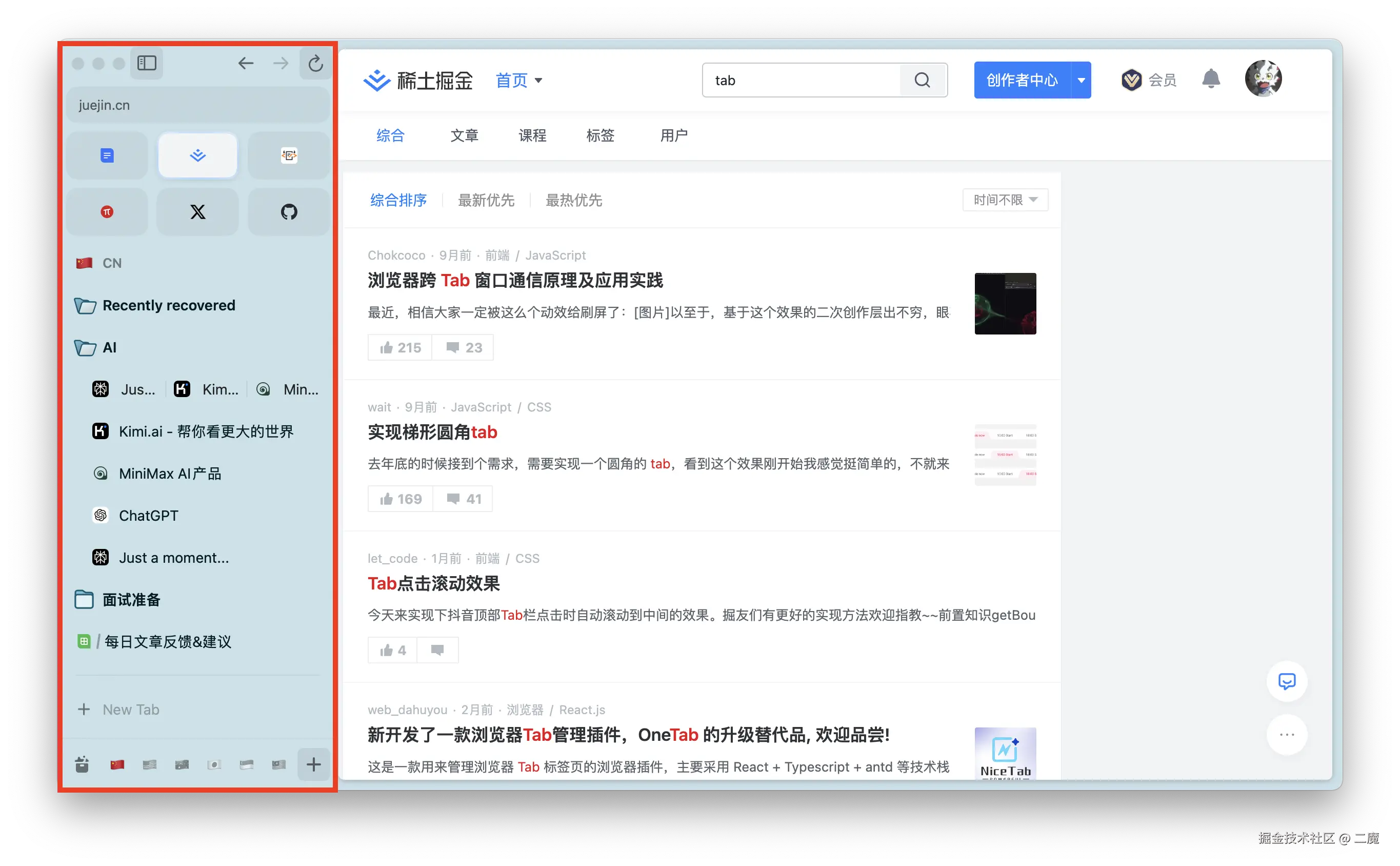Open the pinned X (Twitter) tab
1400x866 pixels.
click(x=197, y=212)
